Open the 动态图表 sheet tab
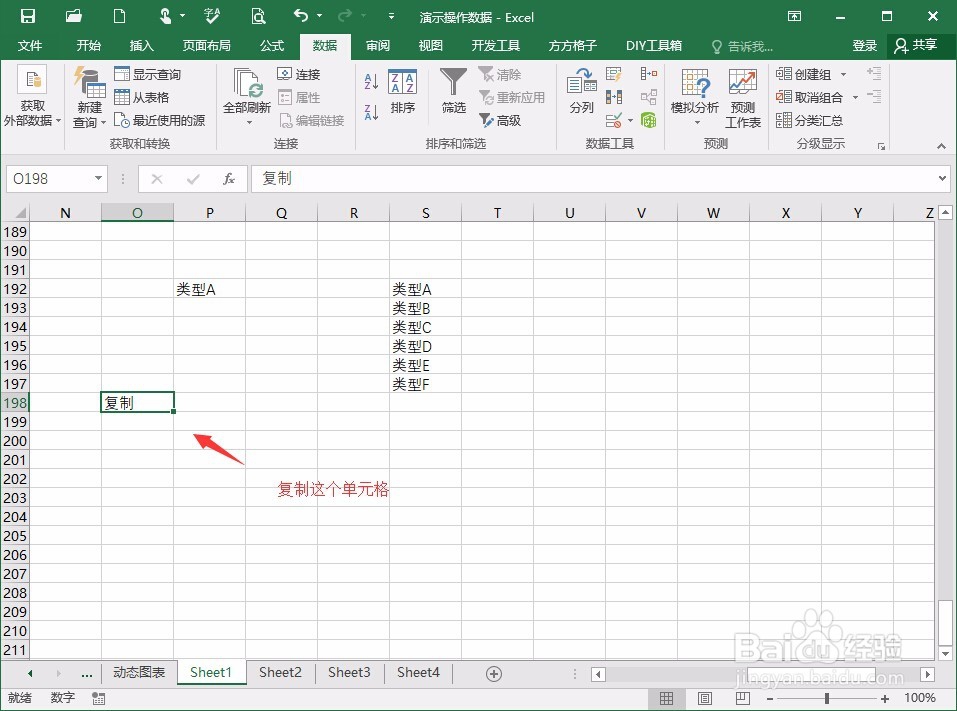The image size is (957, 711). pyautogui.click(x=139, y=672)
